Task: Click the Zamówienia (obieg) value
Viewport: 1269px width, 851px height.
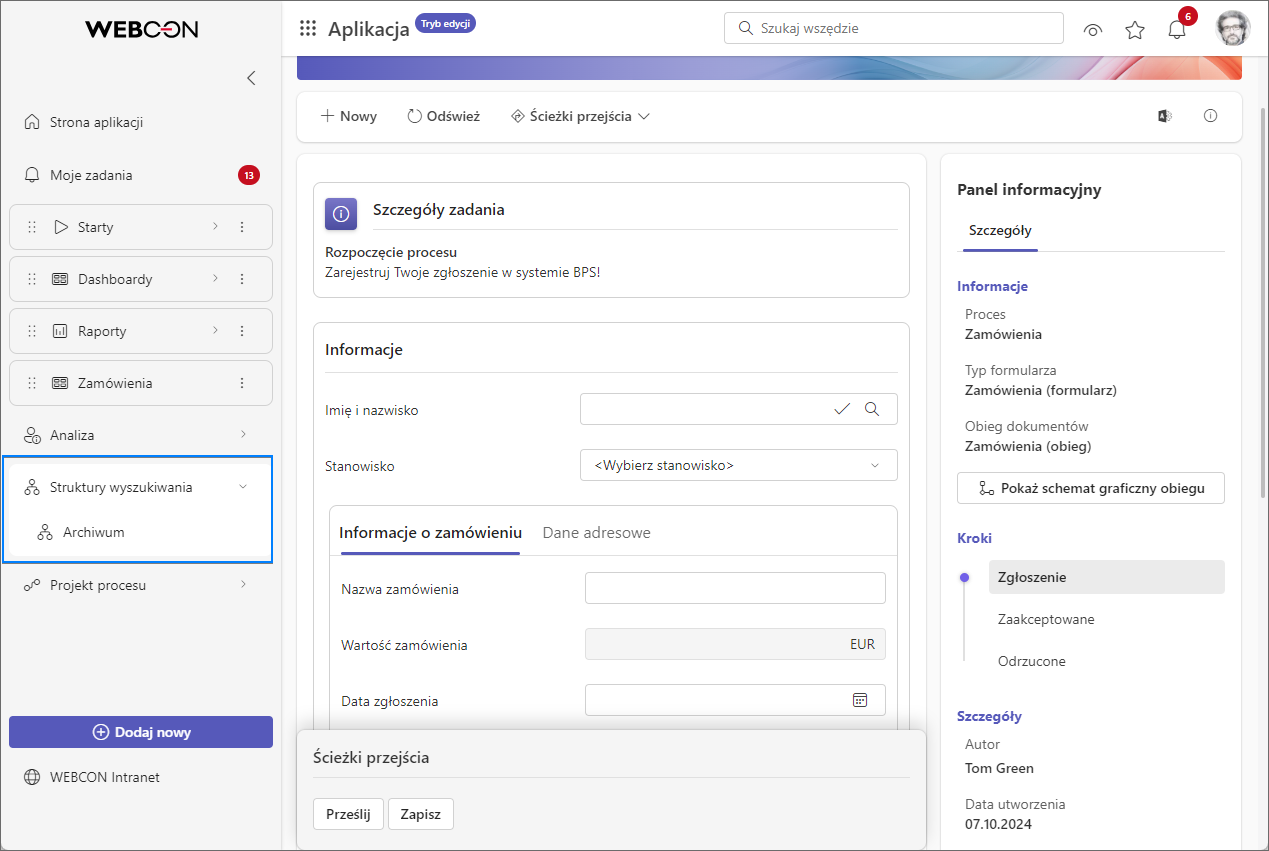Action: 1028,446
